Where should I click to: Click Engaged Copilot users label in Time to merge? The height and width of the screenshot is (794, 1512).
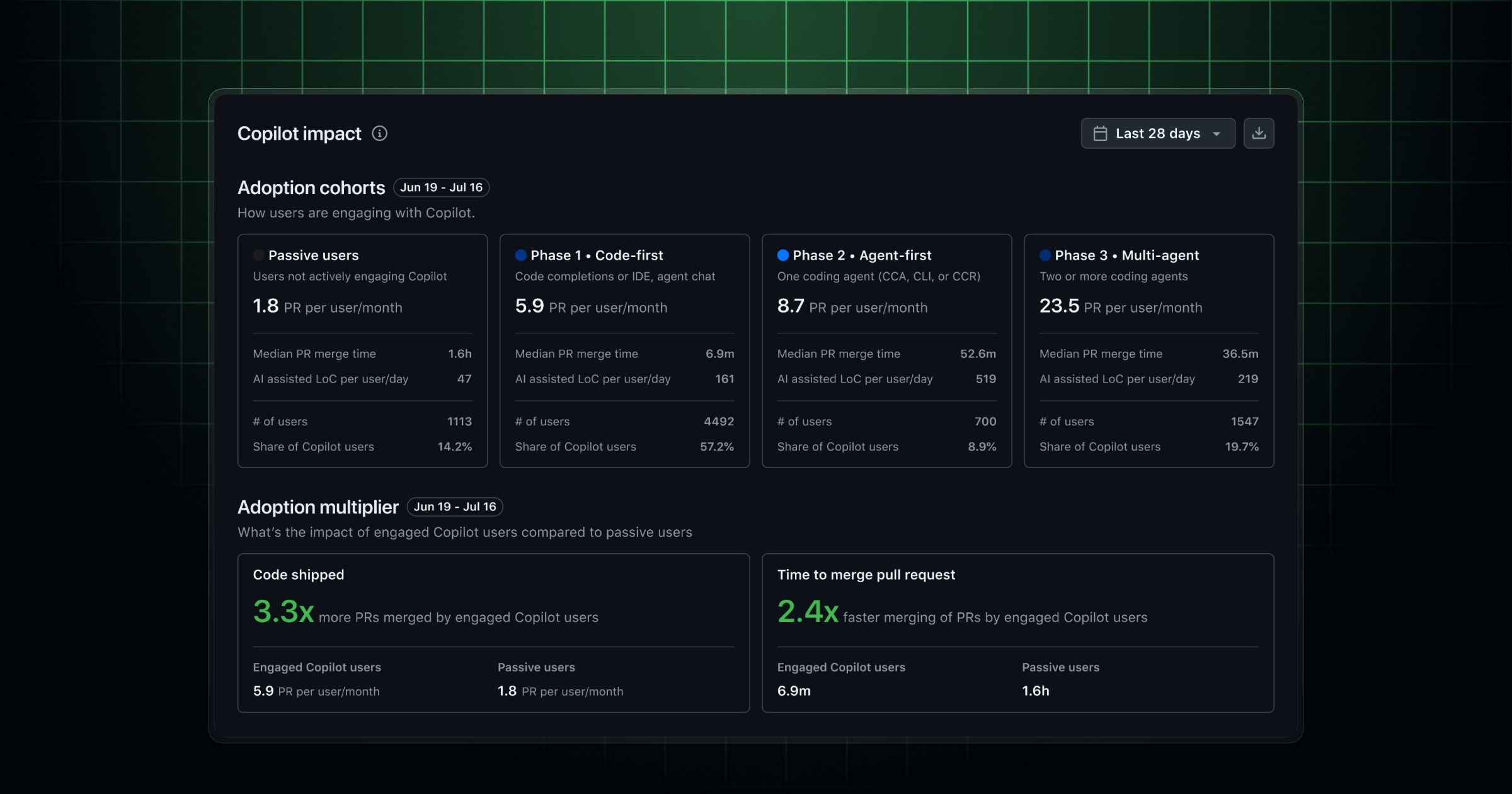[x=841, y=667]
